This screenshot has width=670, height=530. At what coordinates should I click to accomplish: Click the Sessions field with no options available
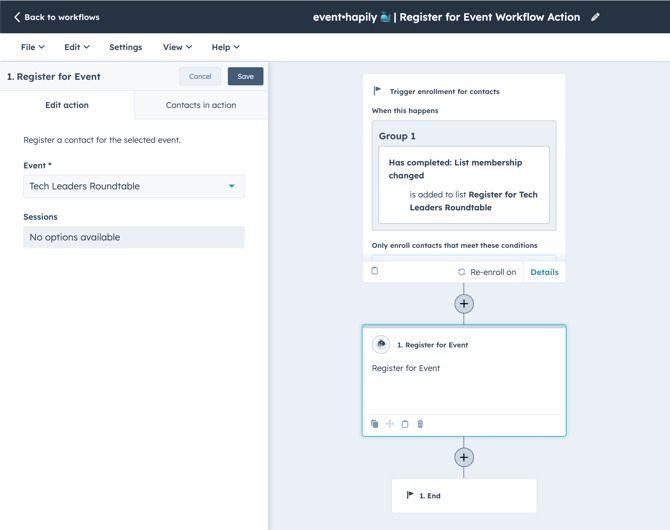(x=133, y=237)
